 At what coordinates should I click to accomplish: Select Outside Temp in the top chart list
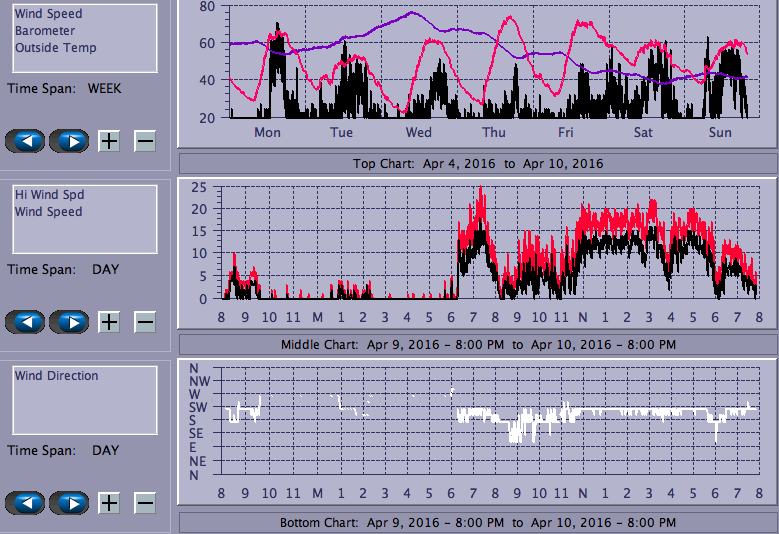click(x=55, y=48)
